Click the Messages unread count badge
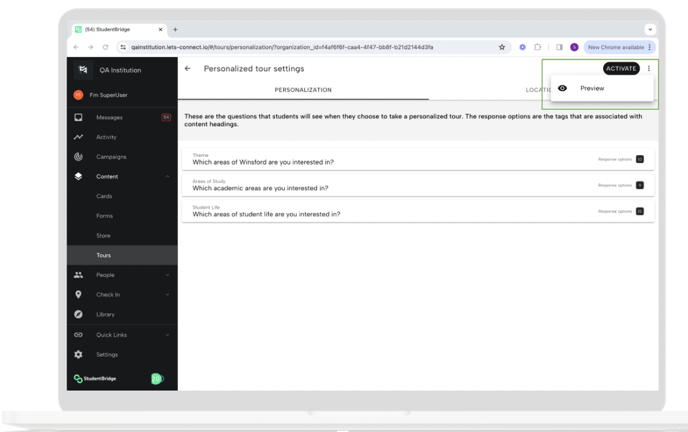The image size is (688, 432). (166, 117)
